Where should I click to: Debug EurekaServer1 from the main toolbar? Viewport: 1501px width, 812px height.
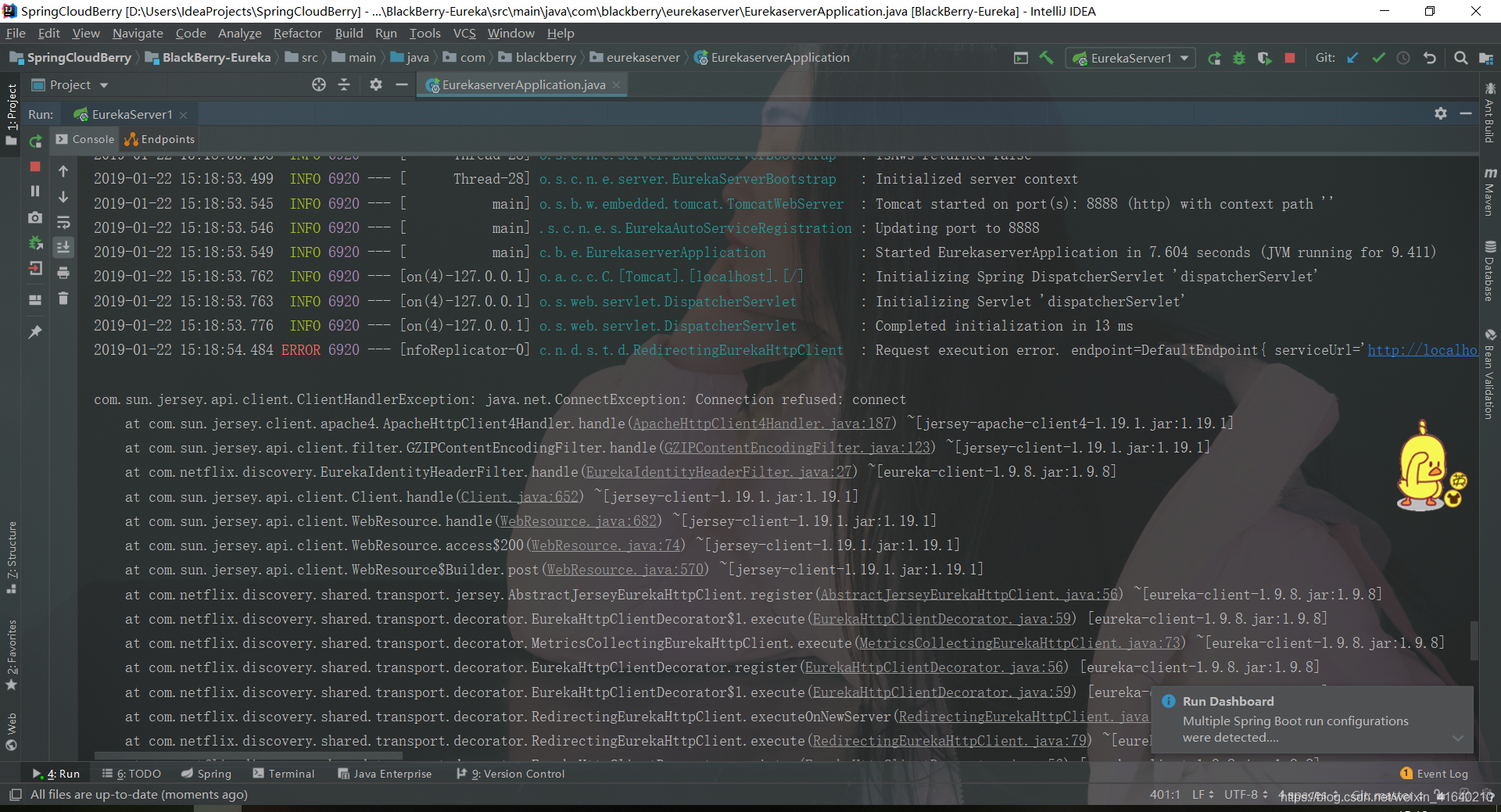[x=1239, y=58]
